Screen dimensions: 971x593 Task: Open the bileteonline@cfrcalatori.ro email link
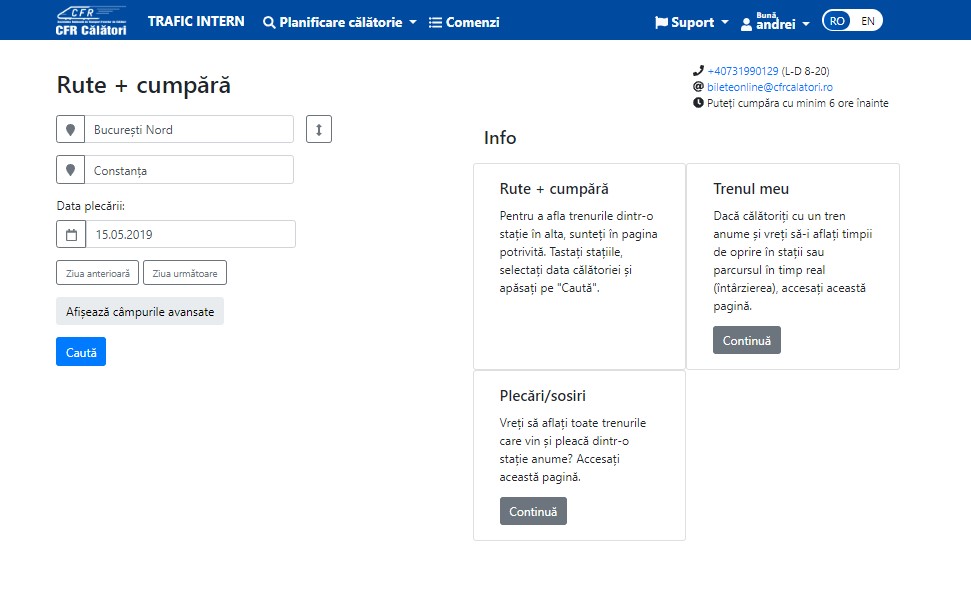(770, 87)
